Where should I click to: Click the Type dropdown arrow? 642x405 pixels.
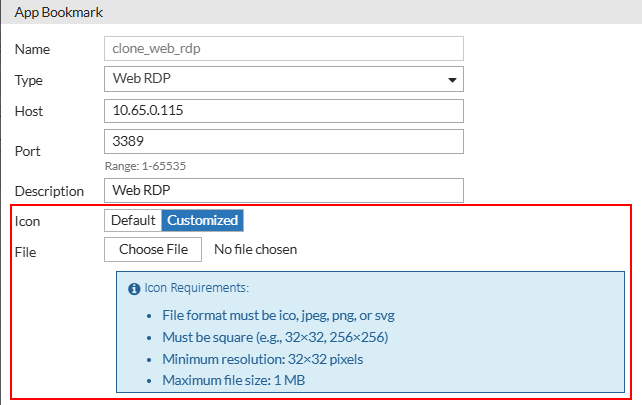(452, 80)
